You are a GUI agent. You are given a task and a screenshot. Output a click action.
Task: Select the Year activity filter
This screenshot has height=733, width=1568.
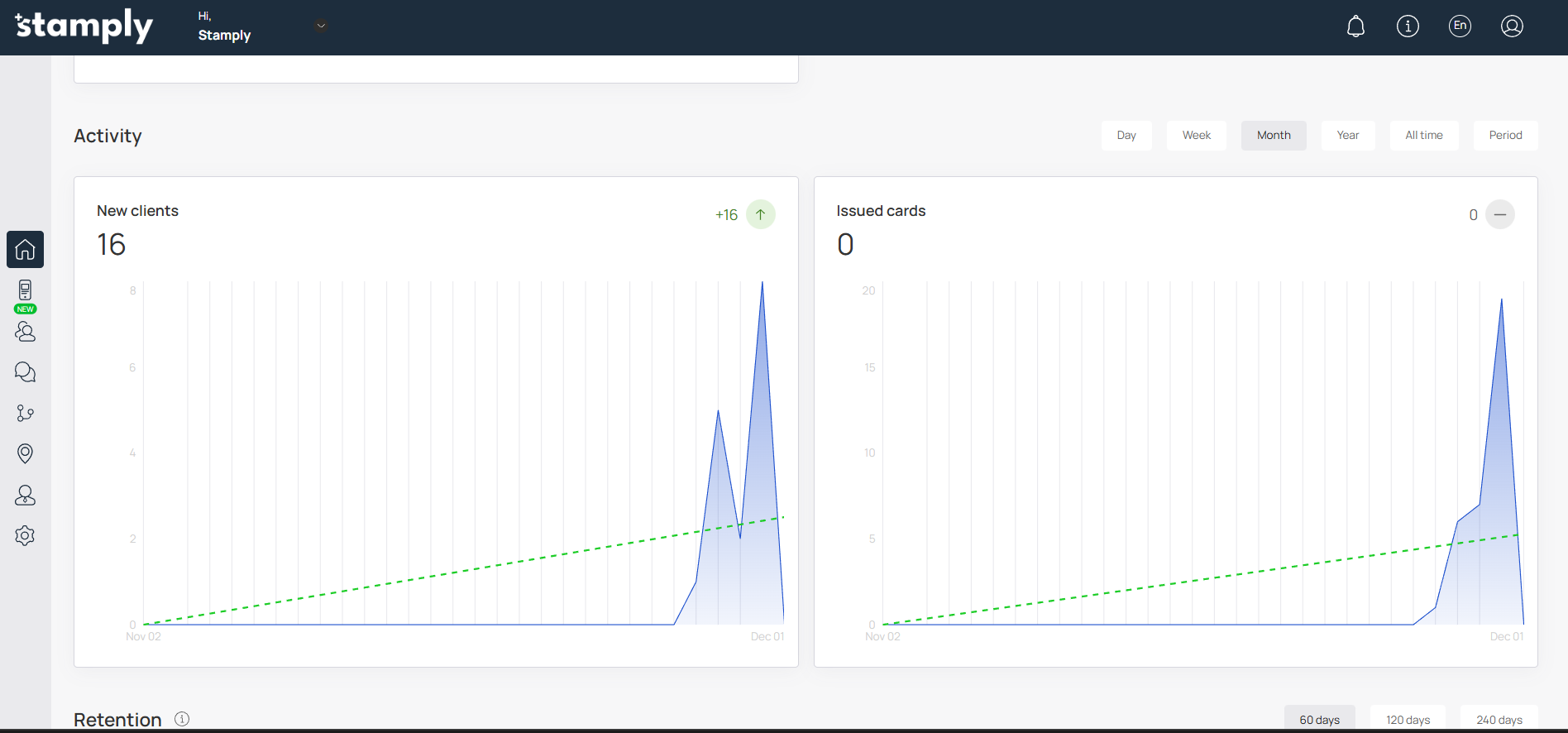pos(1347,136)
